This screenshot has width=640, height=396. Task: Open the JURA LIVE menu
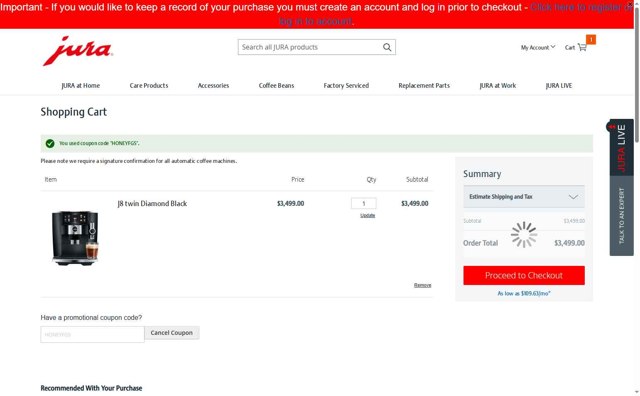point(558,85)
